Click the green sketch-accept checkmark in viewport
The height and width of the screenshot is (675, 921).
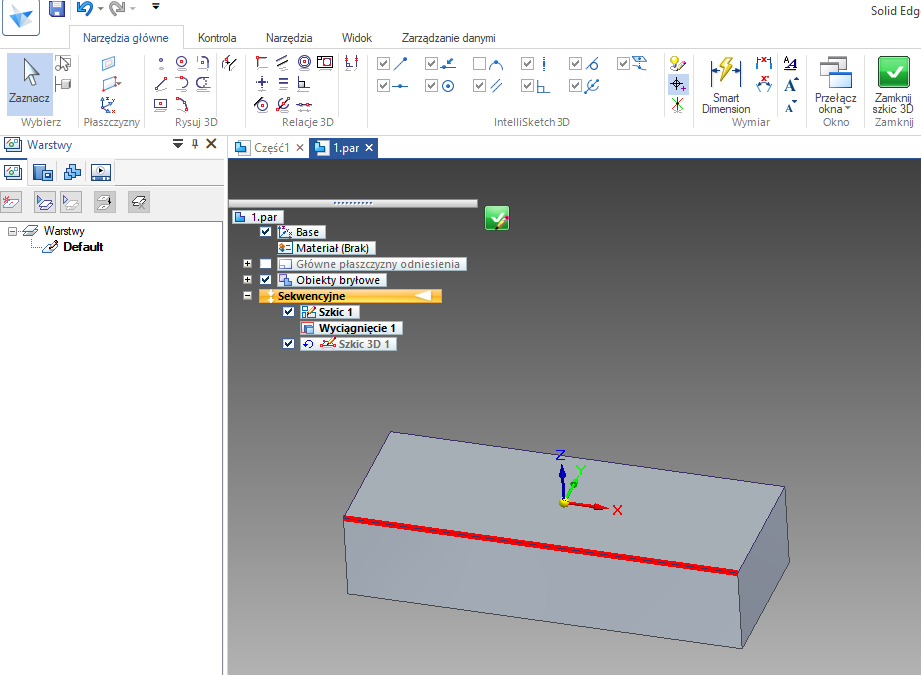pos(497,219)
